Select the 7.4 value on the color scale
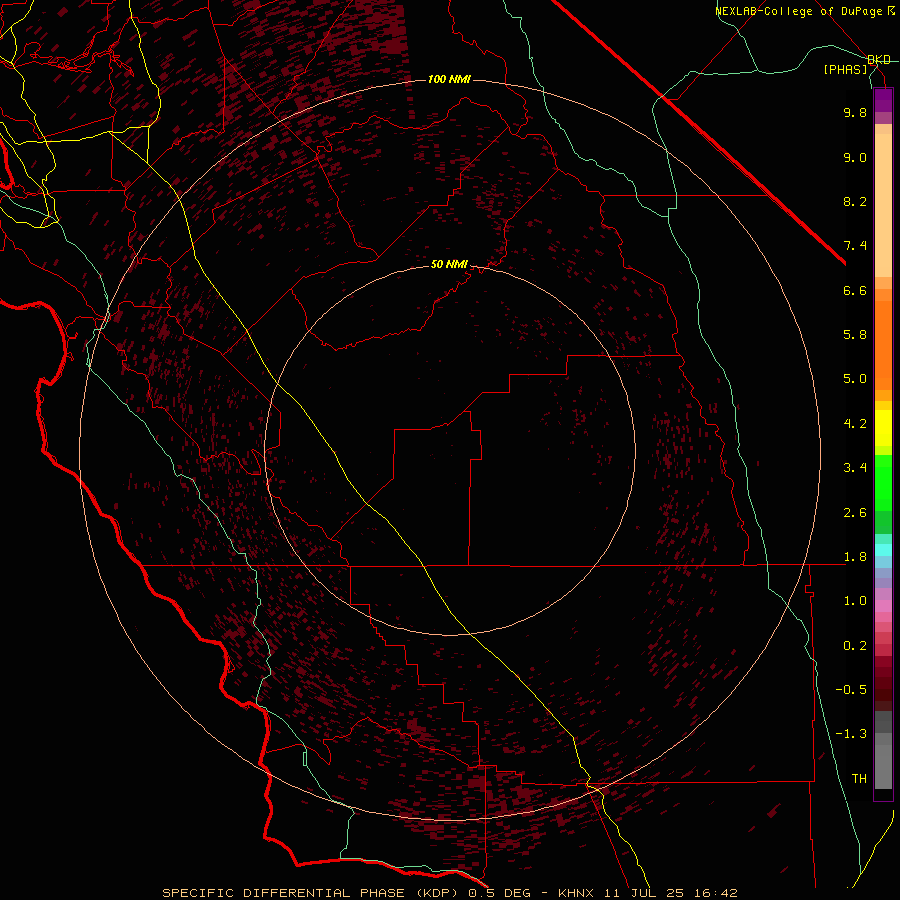 coord(855,246)
